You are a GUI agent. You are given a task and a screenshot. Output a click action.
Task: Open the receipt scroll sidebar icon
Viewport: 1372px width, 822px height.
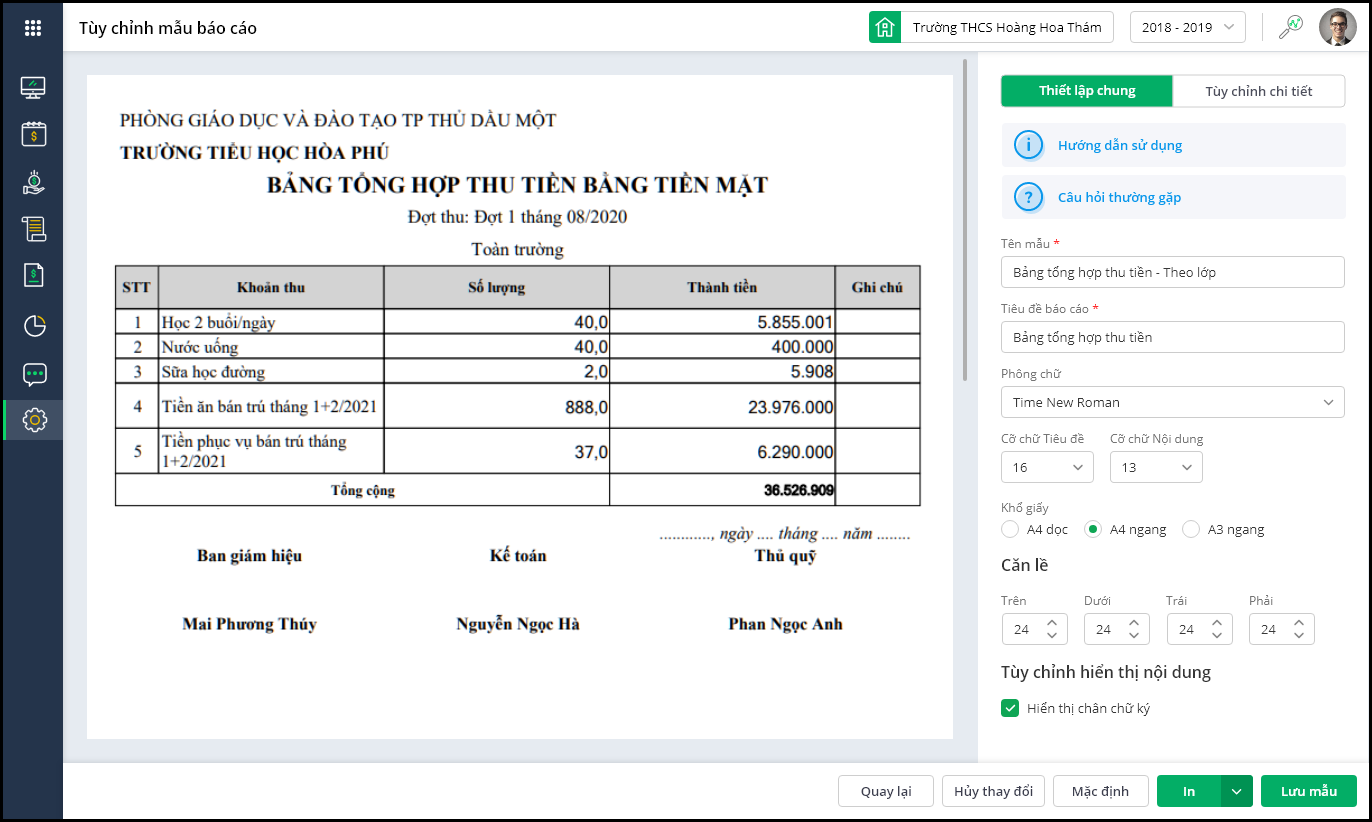[x=34, y=229]
